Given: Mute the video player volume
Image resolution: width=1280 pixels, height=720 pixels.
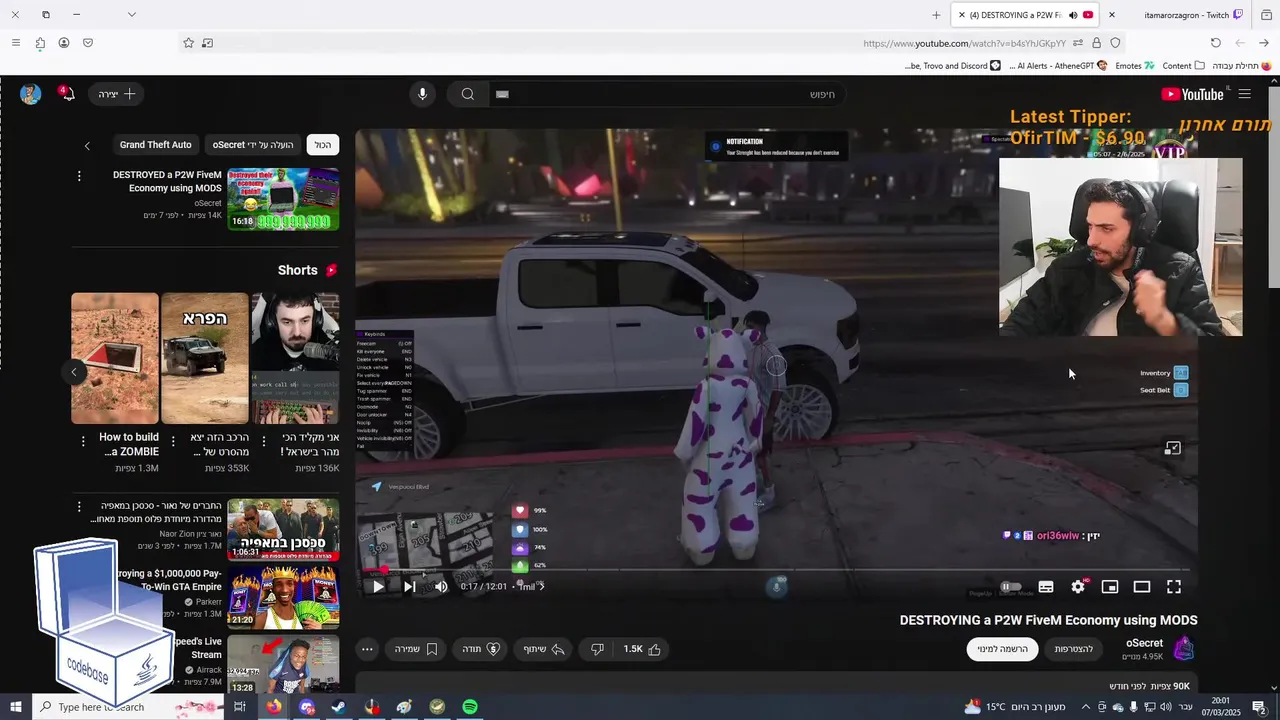Looking at the screenshot, I should click(441, 587).
